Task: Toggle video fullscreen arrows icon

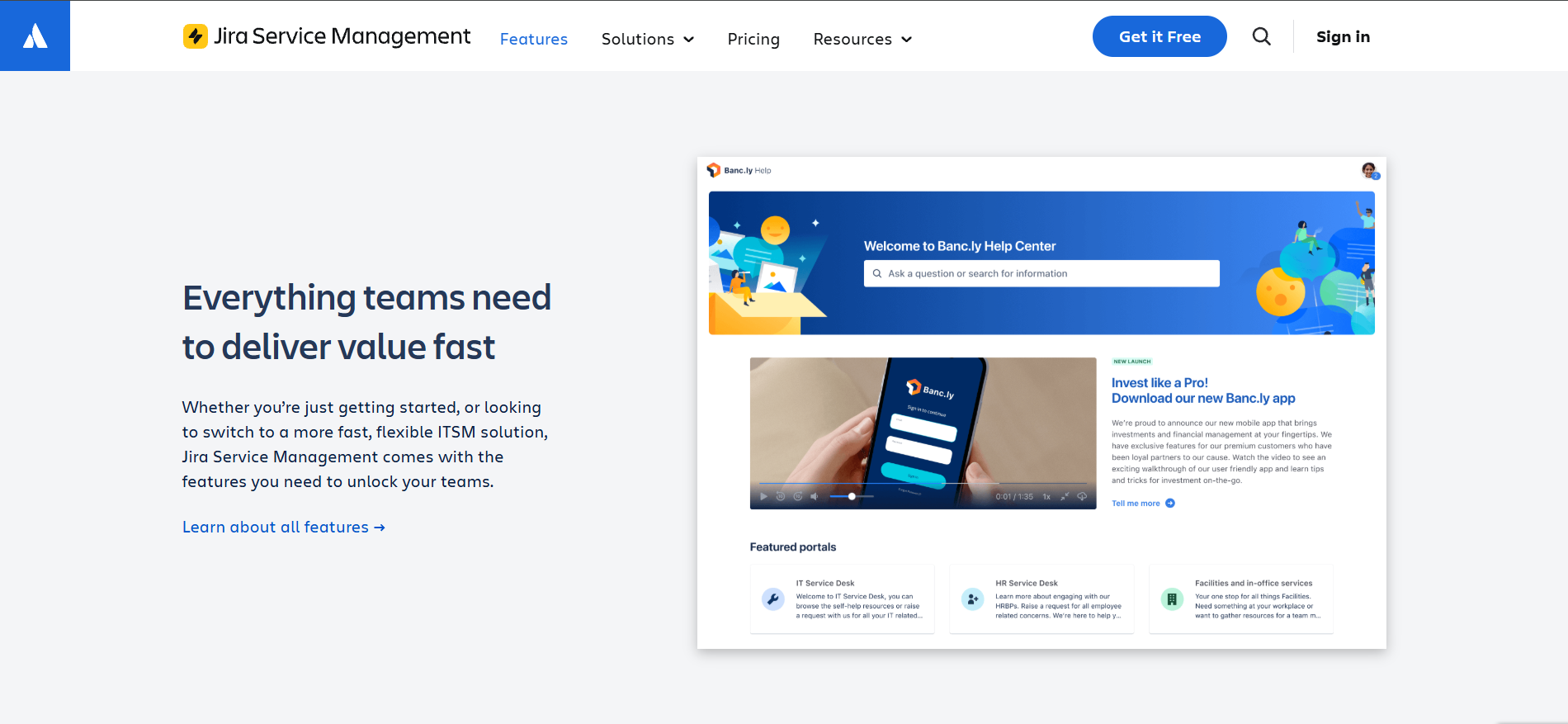Action: click(x=1065, y=496)
